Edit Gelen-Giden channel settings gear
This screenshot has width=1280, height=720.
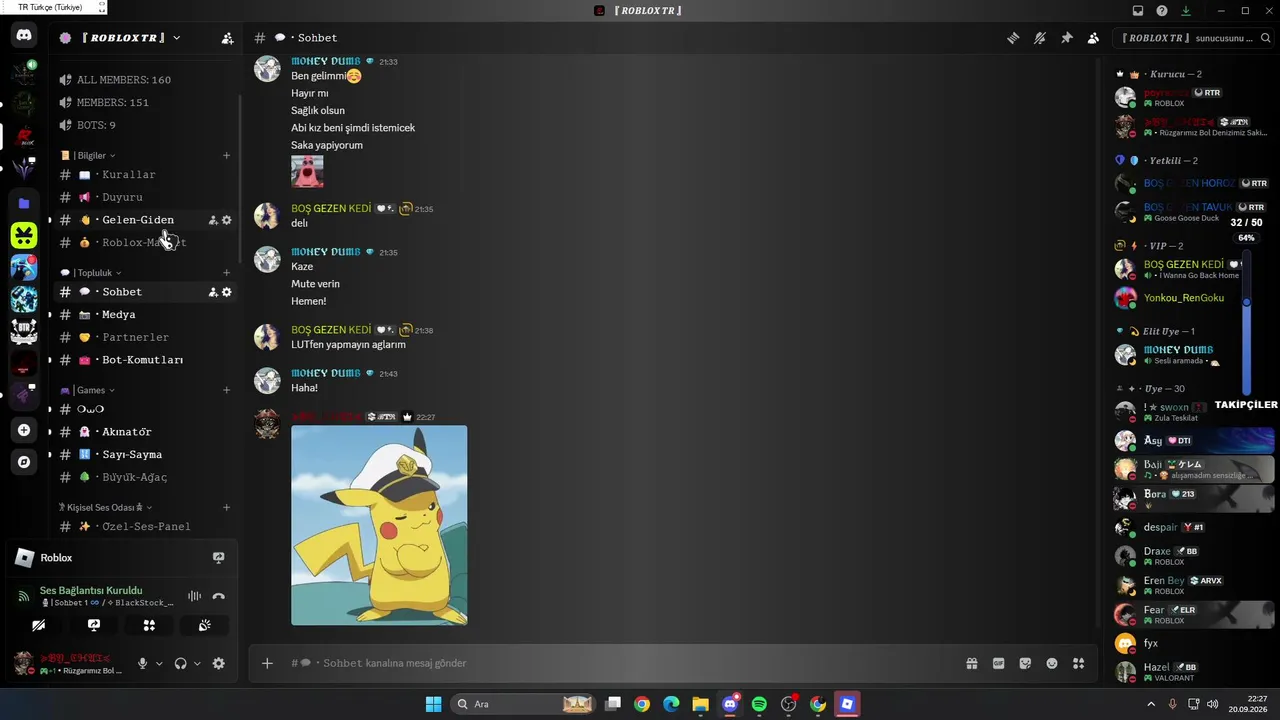coord(227,220)
